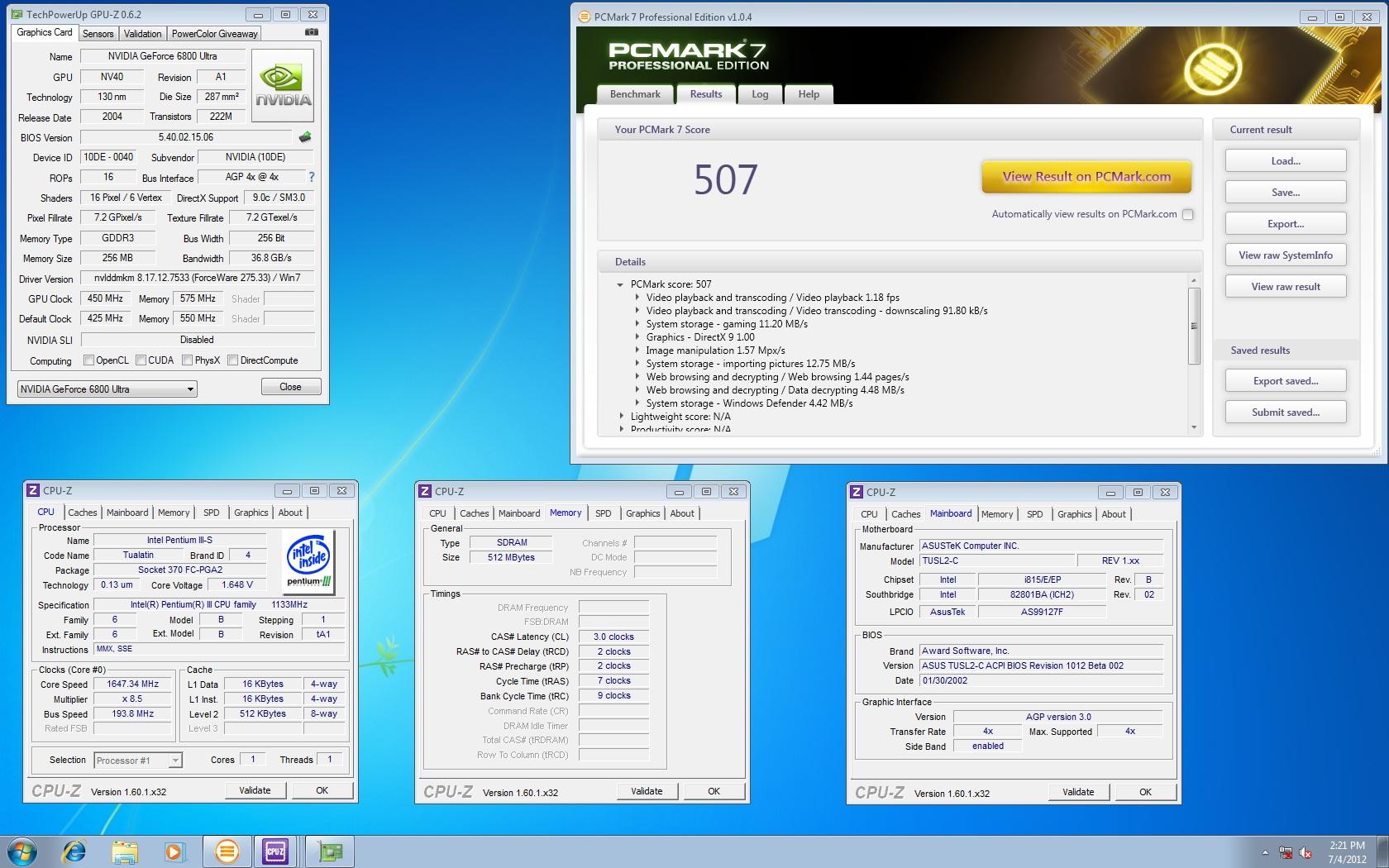Toggle the PhysX checkbox
Screen dimensions: 1389x868
tap(188, 360)
